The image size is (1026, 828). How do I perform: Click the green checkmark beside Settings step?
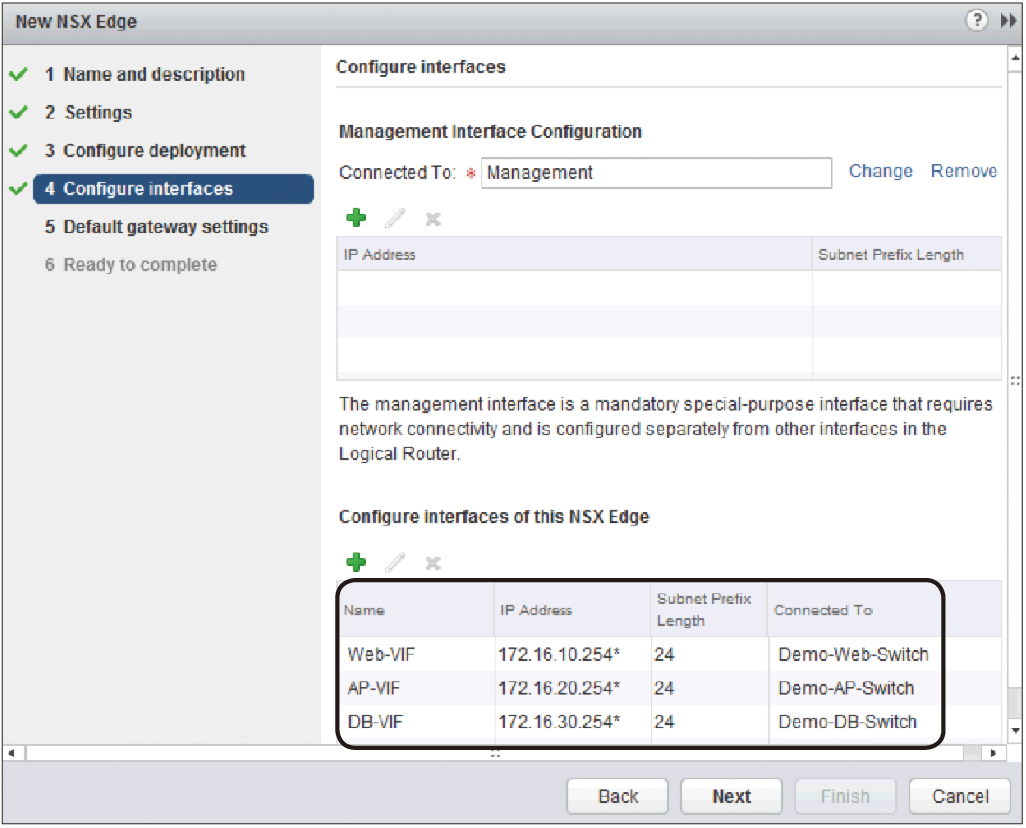pos(18,112)
